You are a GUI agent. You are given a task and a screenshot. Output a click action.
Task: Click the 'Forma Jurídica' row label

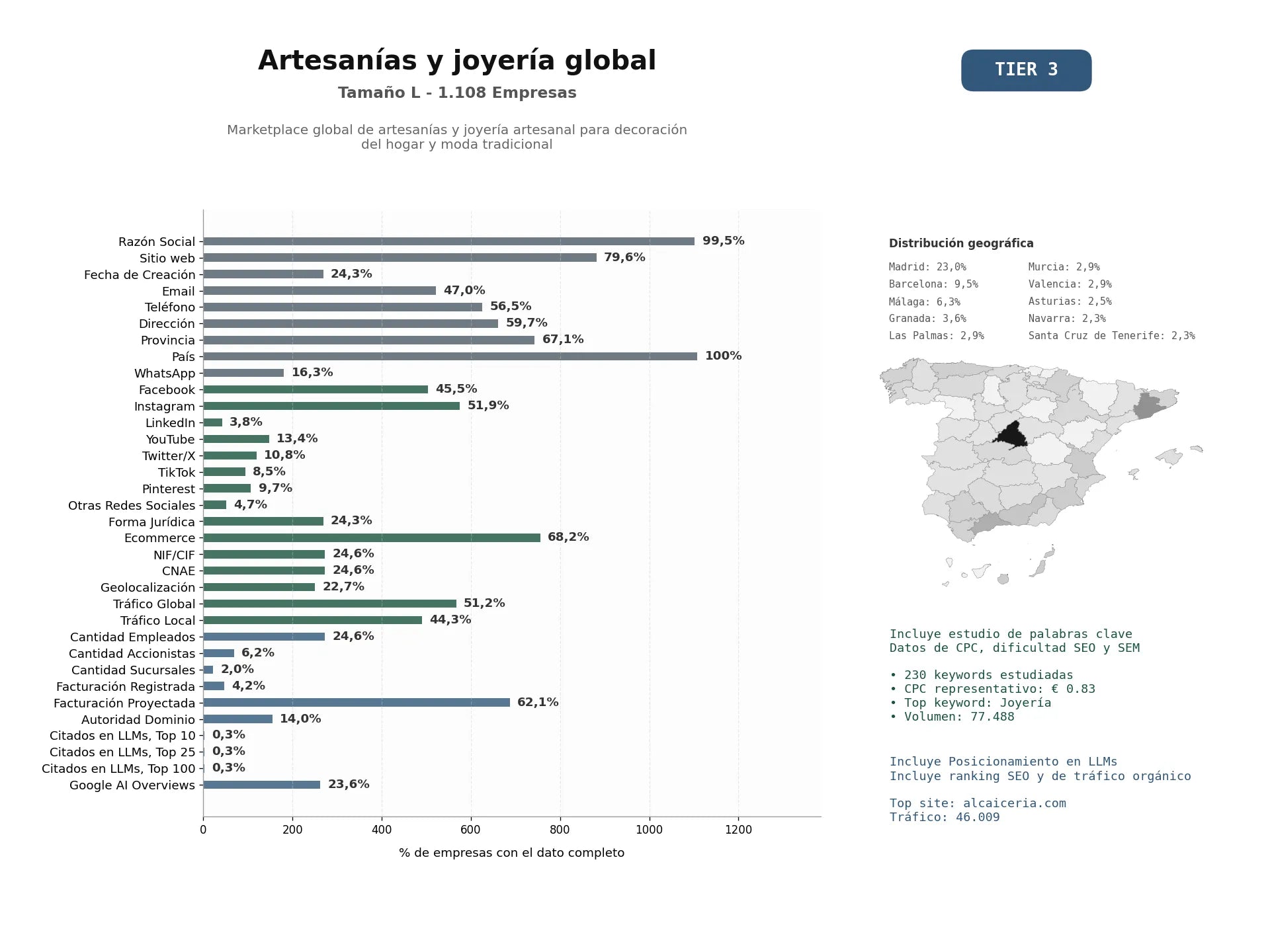[152, 522]
